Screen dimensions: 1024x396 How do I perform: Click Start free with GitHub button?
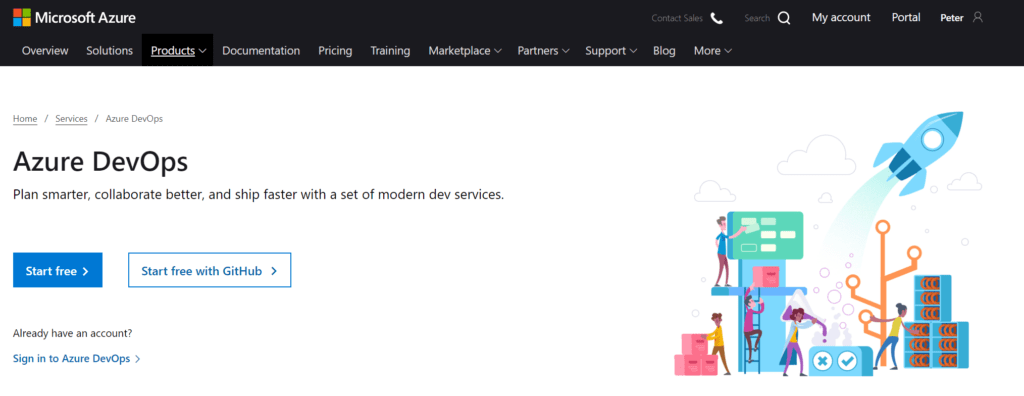pyautogui.click(x=210, y=271)
